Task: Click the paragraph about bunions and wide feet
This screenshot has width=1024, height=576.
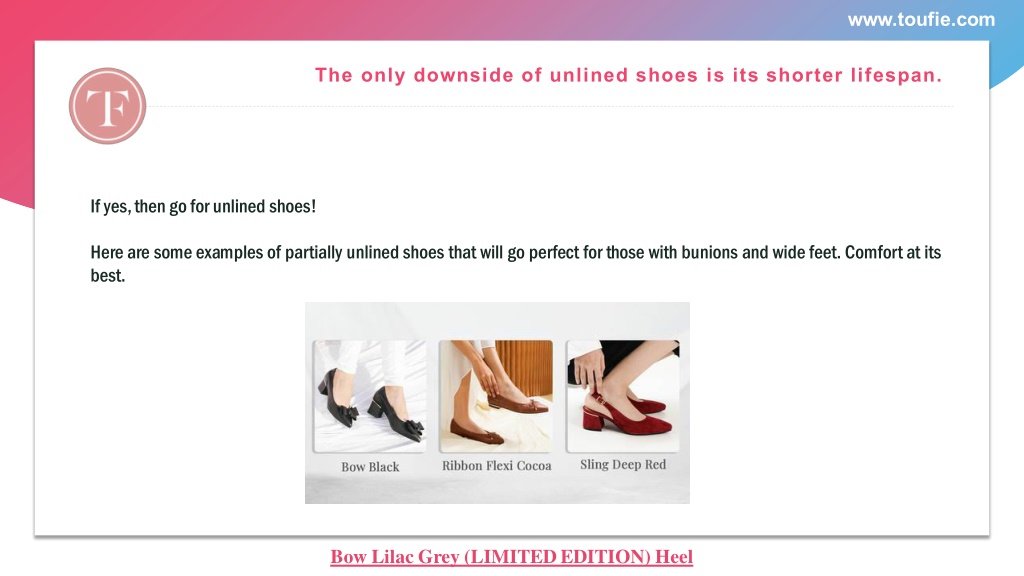Action: 515,264
